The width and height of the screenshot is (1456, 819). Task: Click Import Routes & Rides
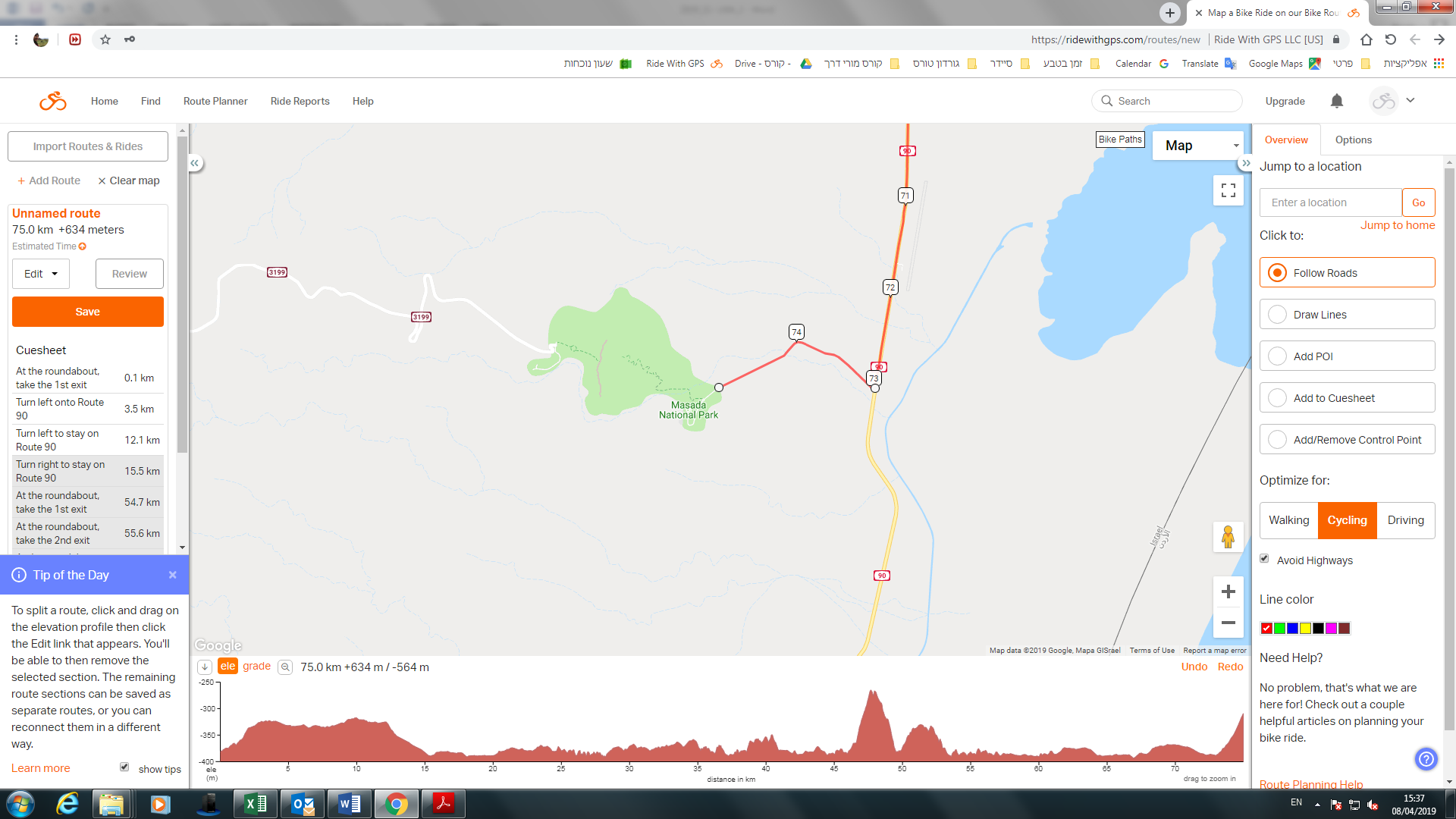88,146
